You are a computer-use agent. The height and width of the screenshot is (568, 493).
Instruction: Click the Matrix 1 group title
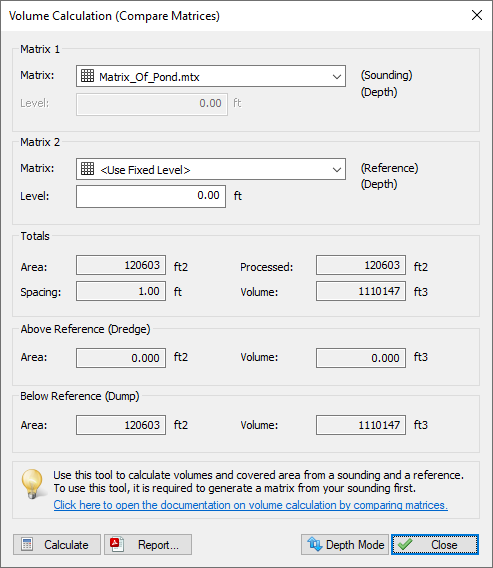pos(40,49)
